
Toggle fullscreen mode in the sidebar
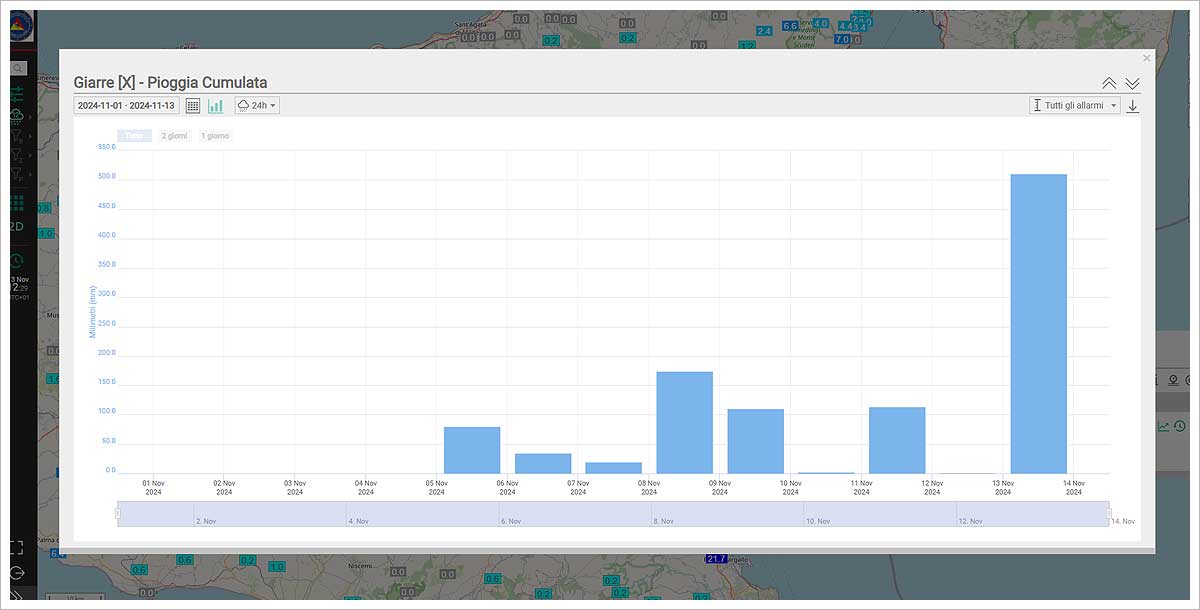17,547
